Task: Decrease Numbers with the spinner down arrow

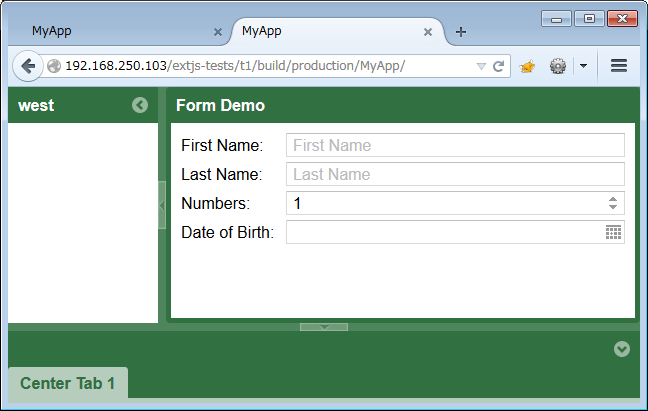Action: (613, 206)
